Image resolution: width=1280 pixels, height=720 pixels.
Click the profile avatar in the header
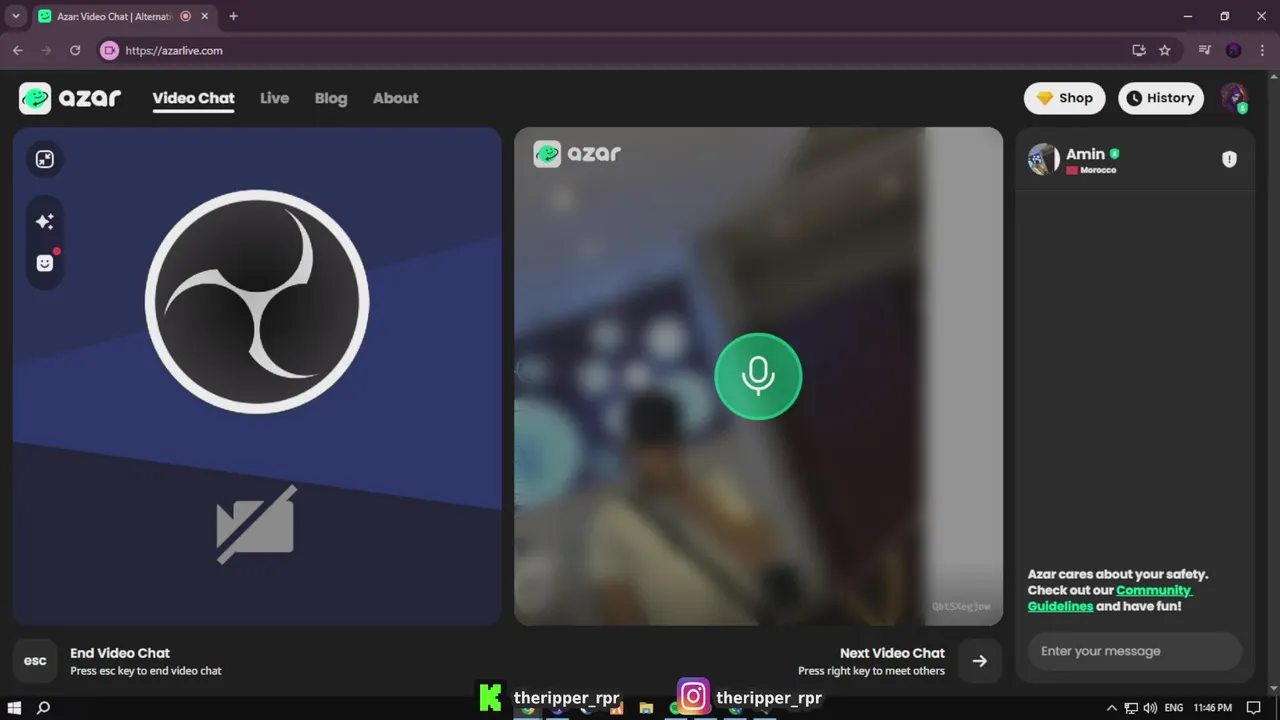pyautogui.click(x=1234, y=98)
